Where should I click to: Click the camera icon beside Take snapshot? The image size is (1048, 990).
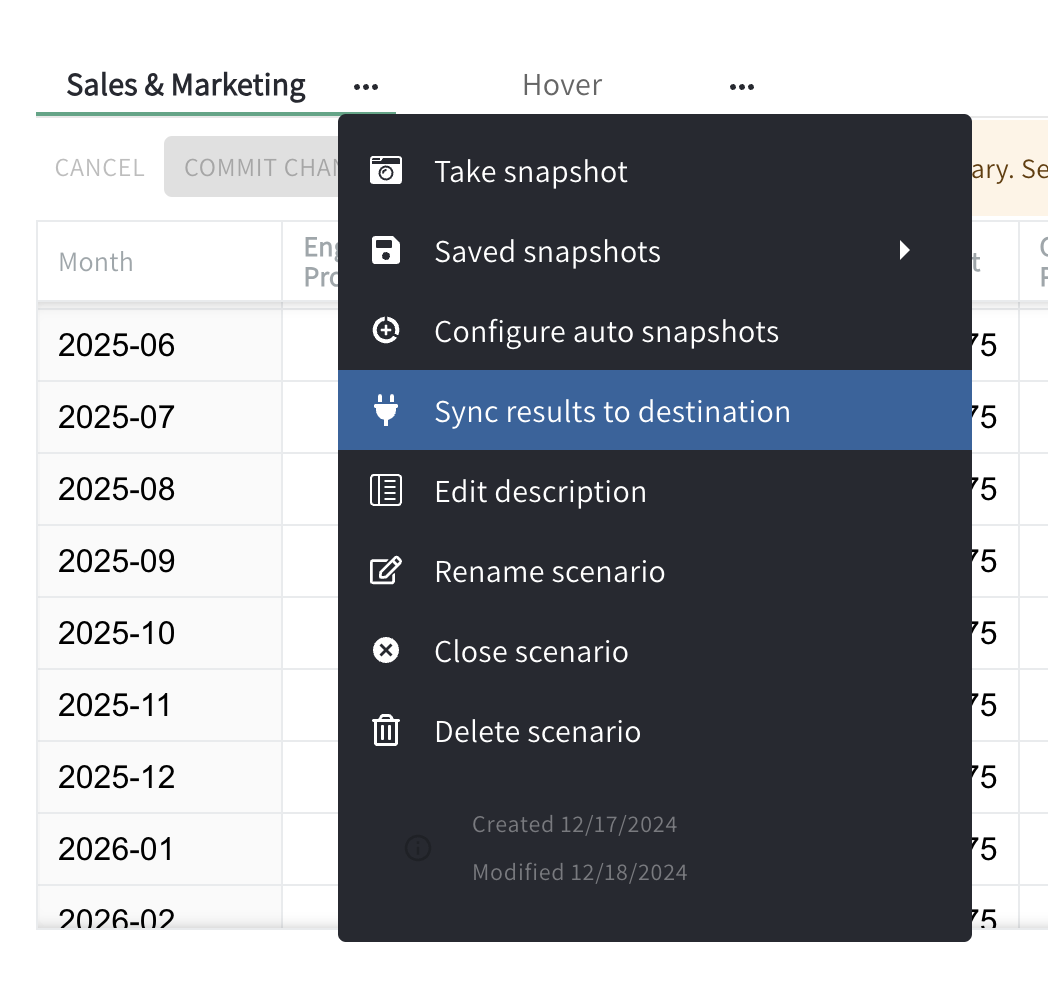click(x=386, y=170)
